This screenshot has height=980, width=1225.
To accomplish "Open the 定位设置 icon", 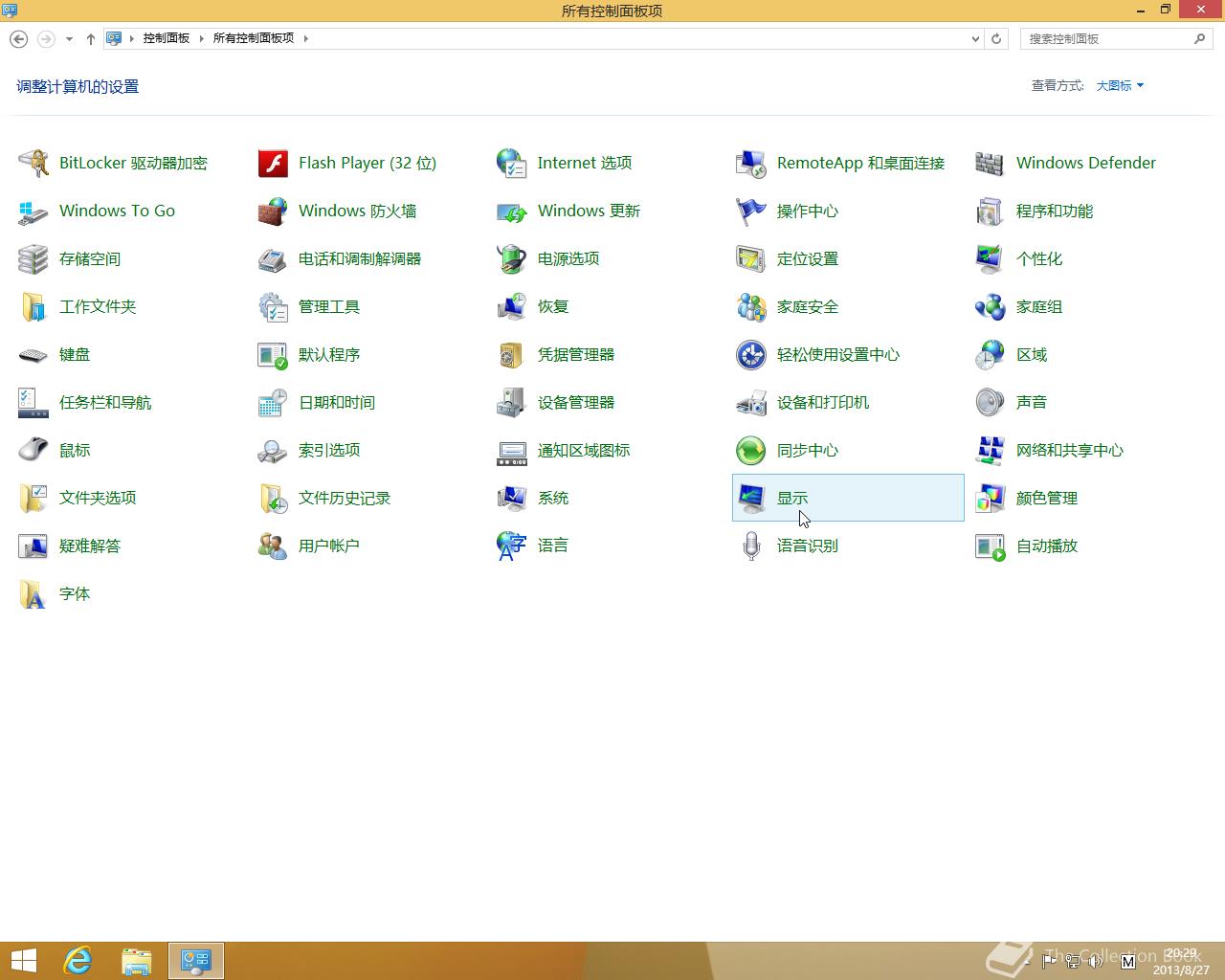I will [751, 258].
